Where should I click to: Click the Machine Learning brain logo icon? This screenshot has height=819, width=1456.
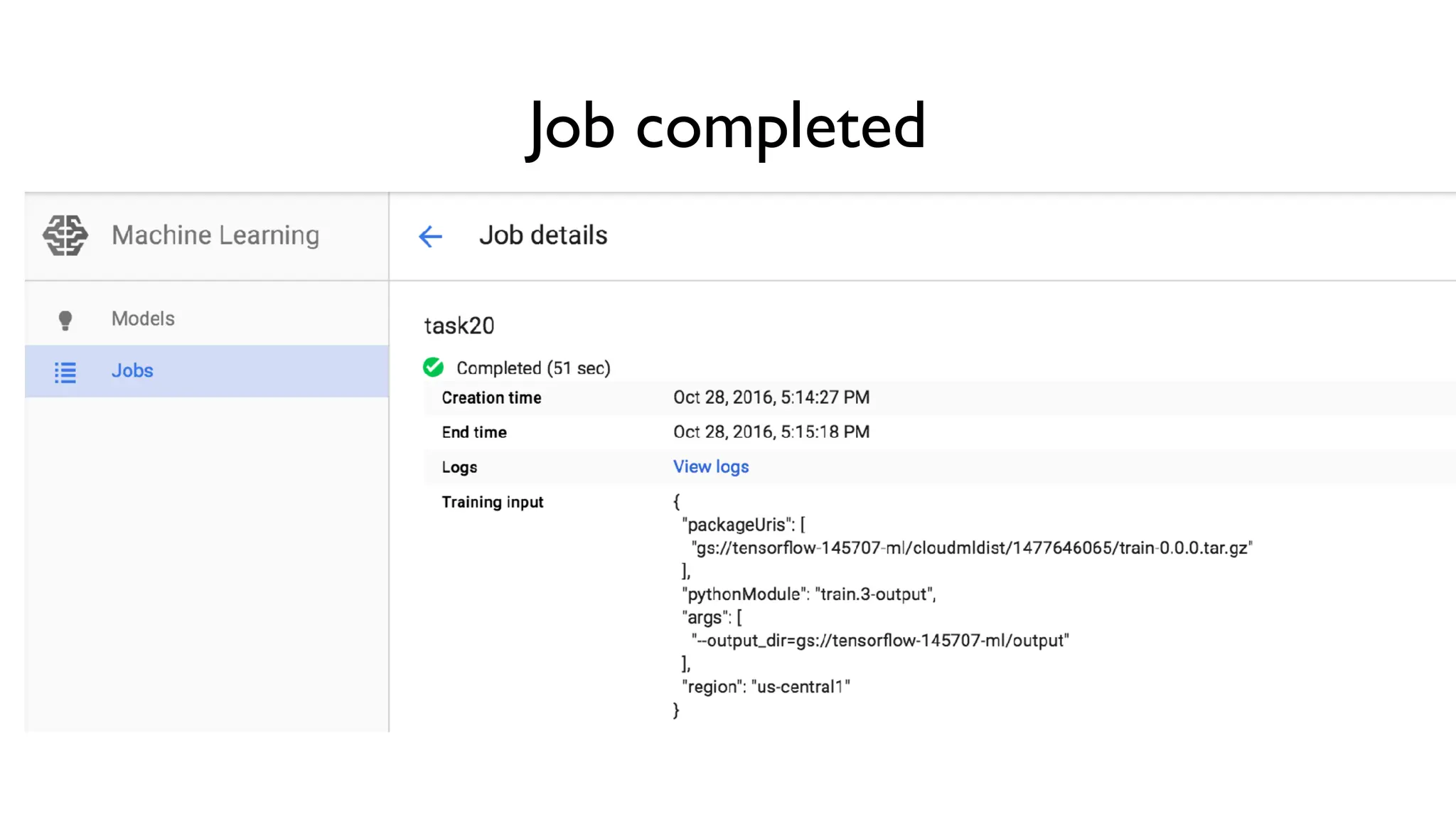click(65, 235)
